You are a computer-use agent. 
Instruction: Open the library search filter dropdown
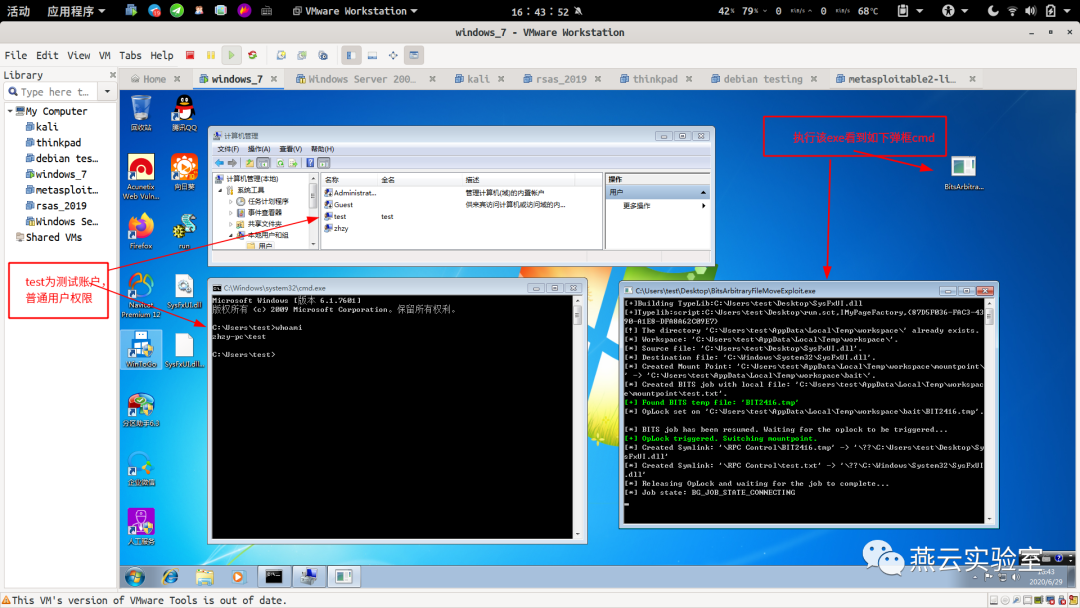107,92
